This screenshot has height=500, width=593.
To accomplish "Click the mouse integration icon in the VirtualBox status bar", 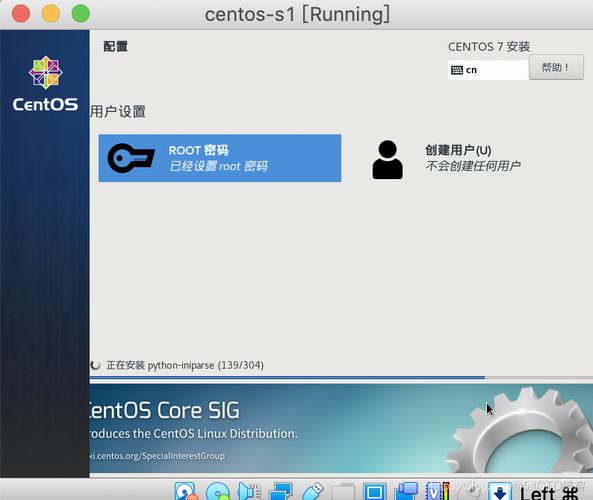I will coord(469,491).
